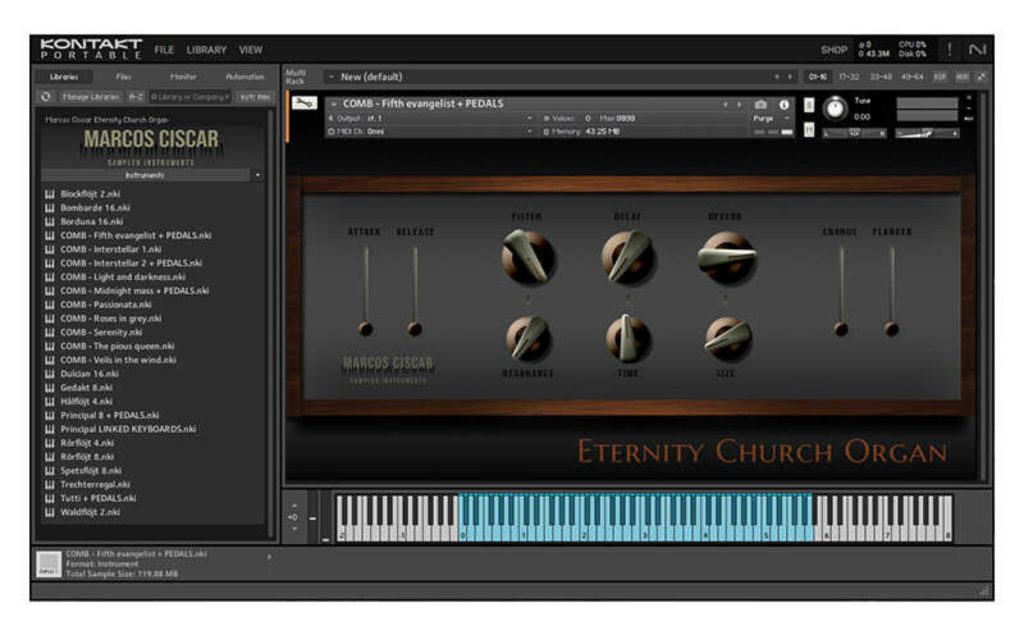This screenshot has height=633, width=1024.
Task: Click the Tune knob
Action: click(x=835, y=108)
